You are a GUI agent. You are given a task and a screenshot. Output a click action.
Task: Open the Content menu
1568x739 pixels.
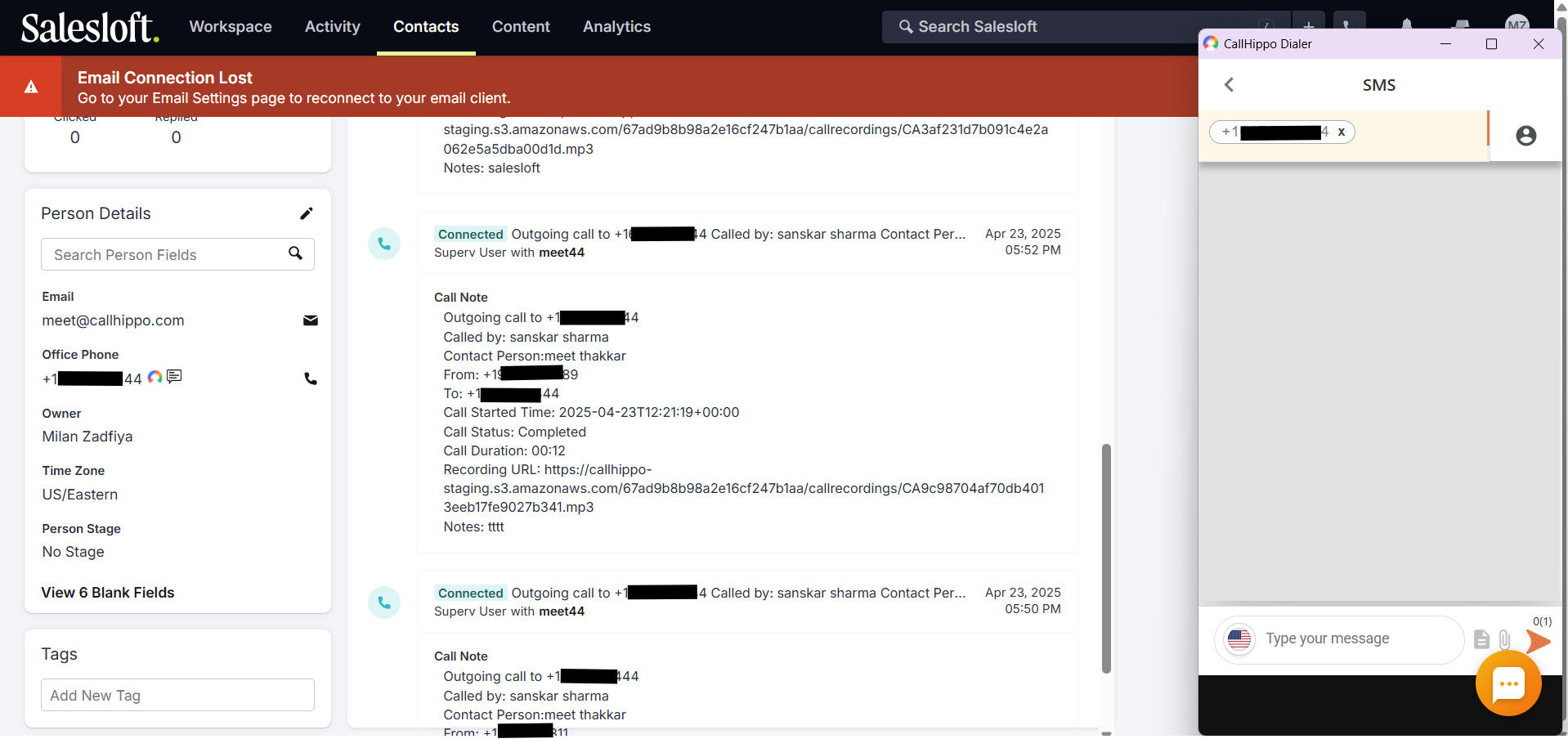(521, 27)
